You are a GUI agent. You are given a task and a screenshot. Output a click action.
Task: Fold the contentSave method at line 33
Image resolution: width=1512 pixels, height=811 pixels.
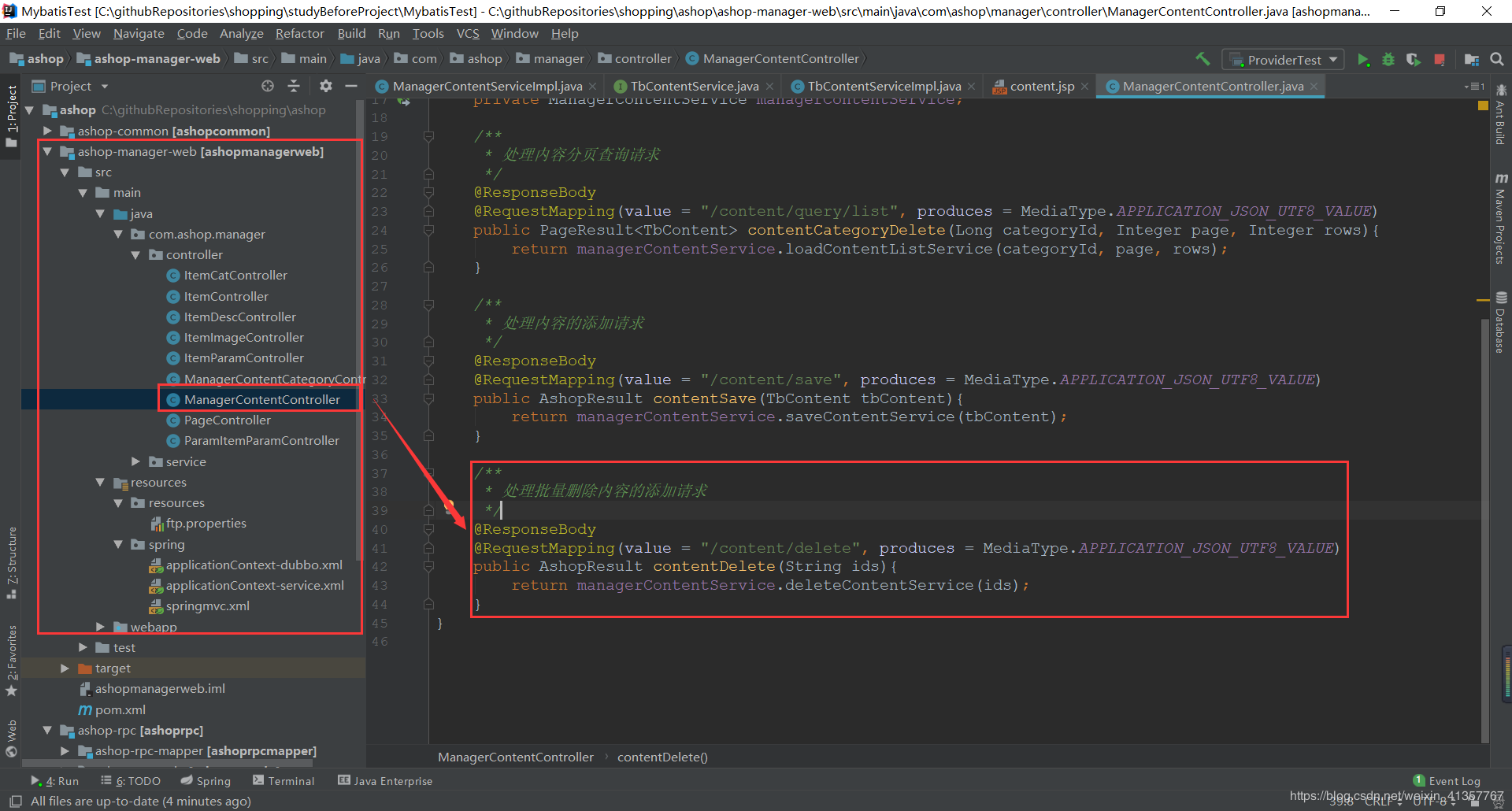click(428, 398)
